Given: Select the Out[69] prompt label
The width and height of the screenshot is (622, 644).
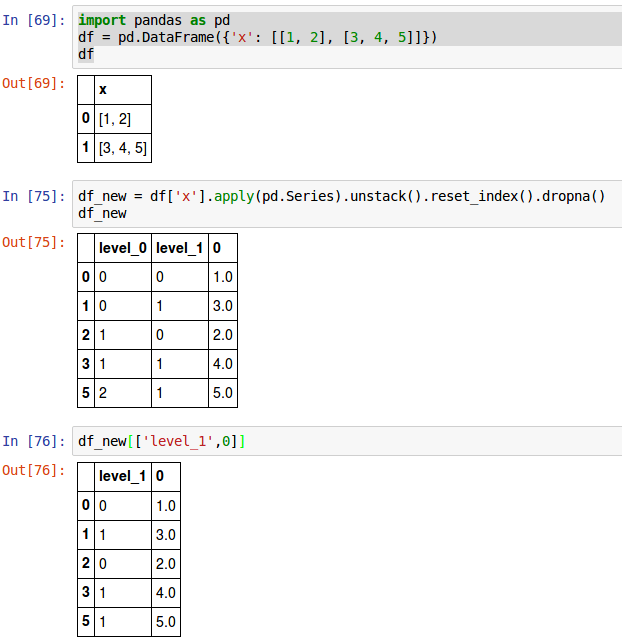Looking at the screenshot, I should [34, 83].
